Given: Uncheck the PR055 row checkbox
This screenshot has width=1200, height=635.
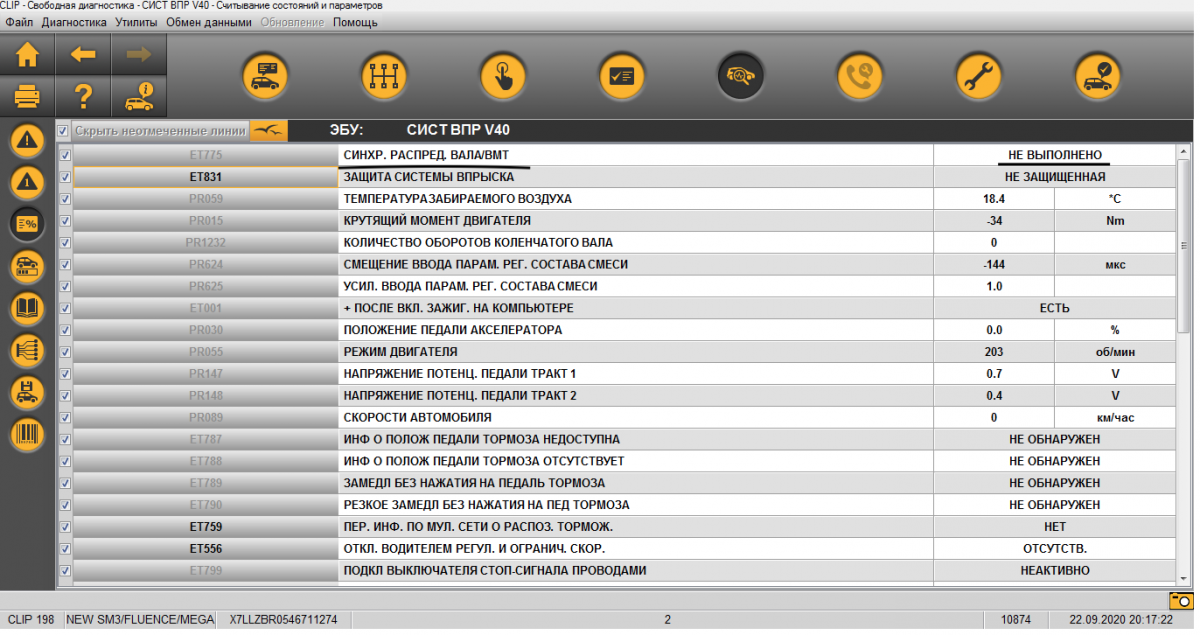Looking at the screenshot, I should click(x=65, y=352).
